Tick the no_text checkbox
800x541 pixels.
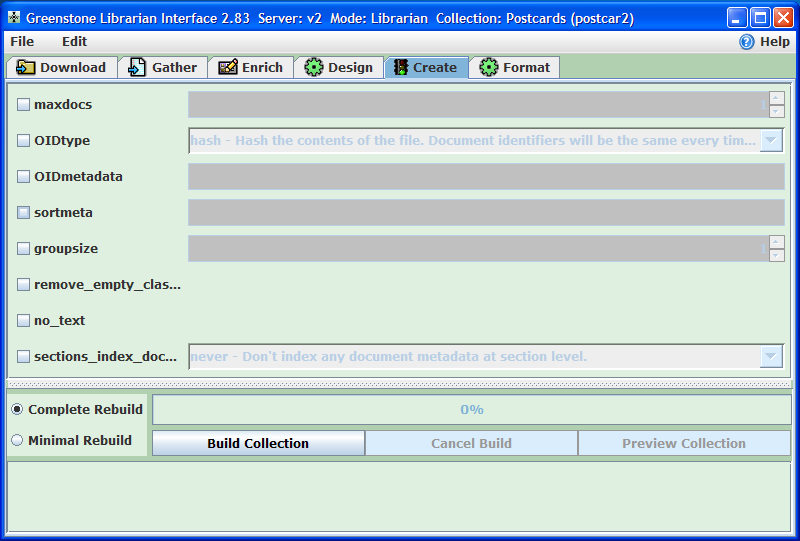point(24,321)
